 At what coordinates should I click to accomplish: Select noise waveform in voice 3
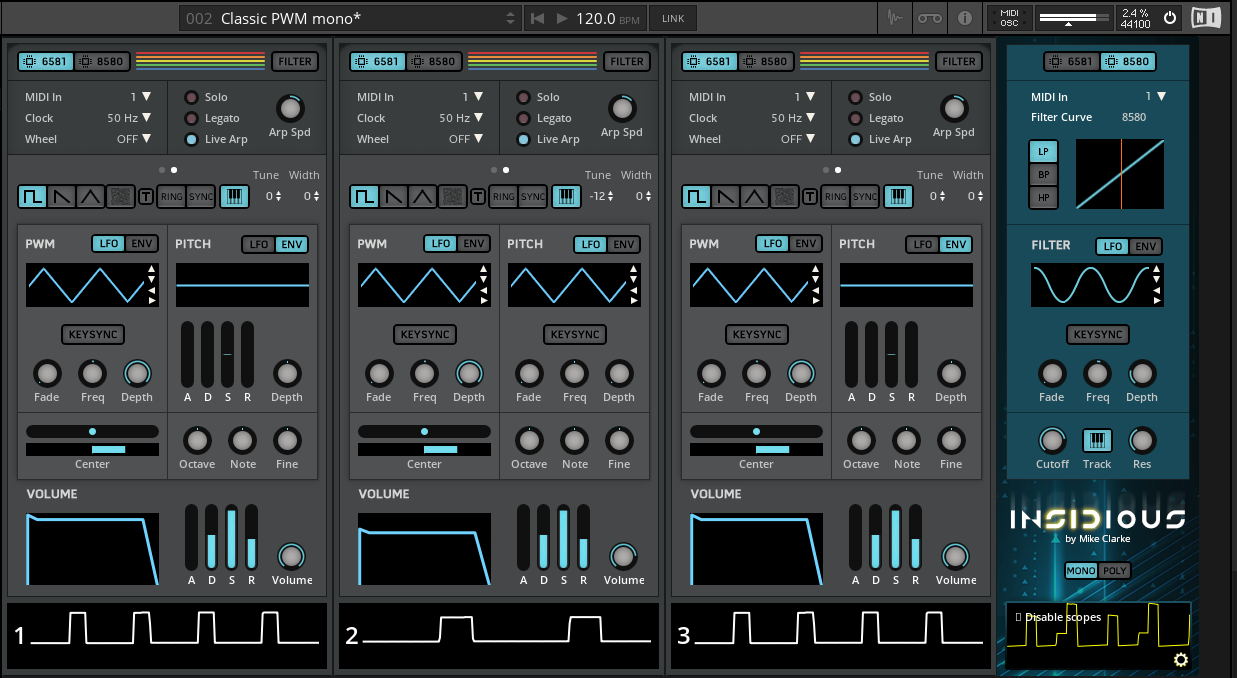(x=783, y=197)
